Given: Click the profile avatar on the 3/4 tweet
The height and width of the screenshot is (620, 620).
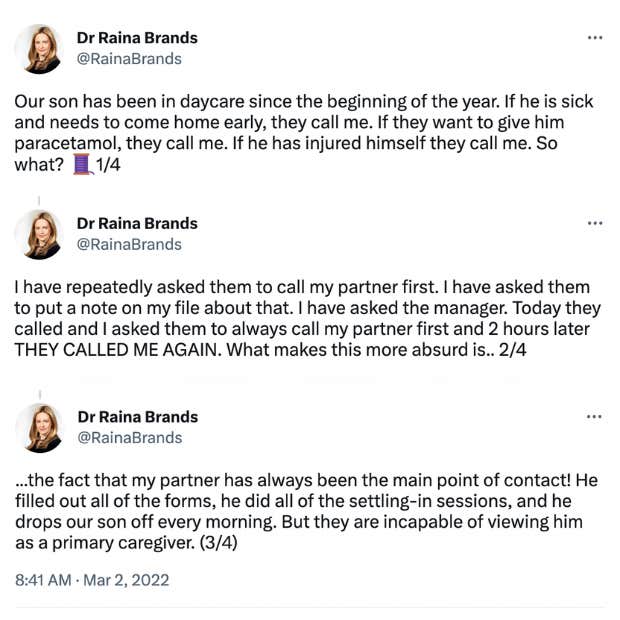Looking at the screenshot, I should pyautogui.click(x=39, y=427).
